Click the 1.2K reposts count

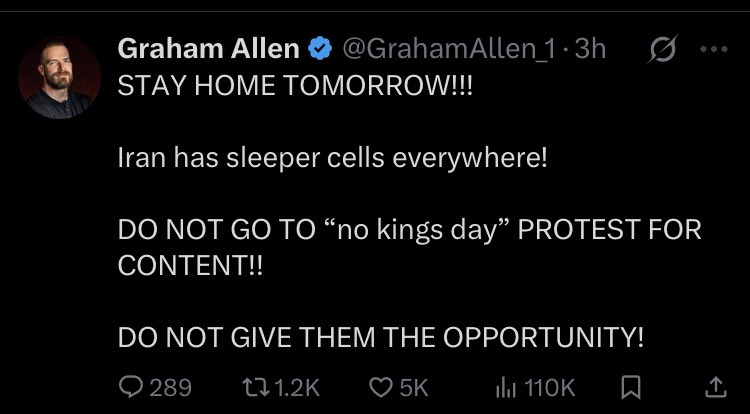coord(298,388)
